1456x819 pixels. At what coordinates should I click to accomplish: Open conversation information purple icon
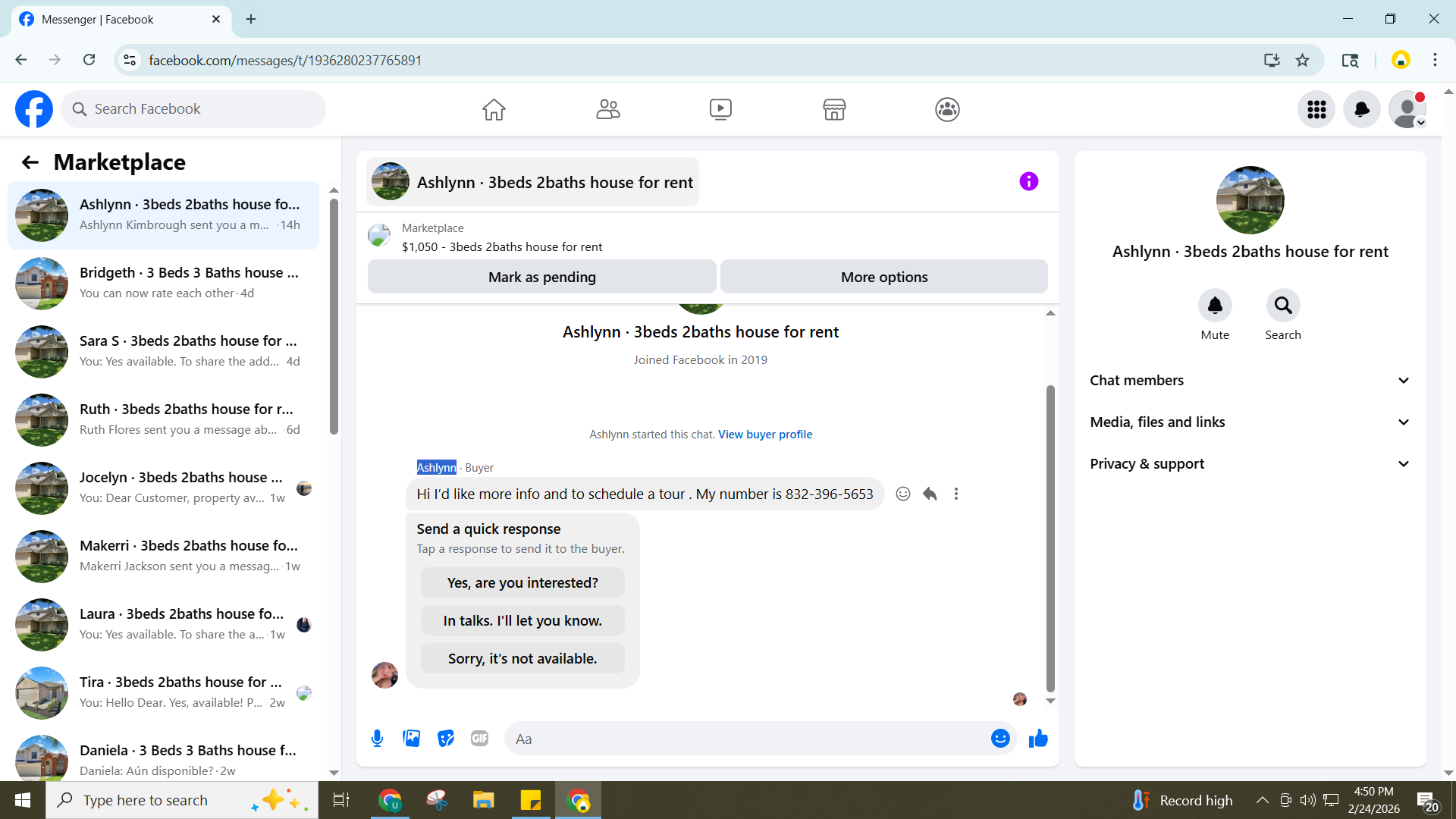click(1028, 181)
